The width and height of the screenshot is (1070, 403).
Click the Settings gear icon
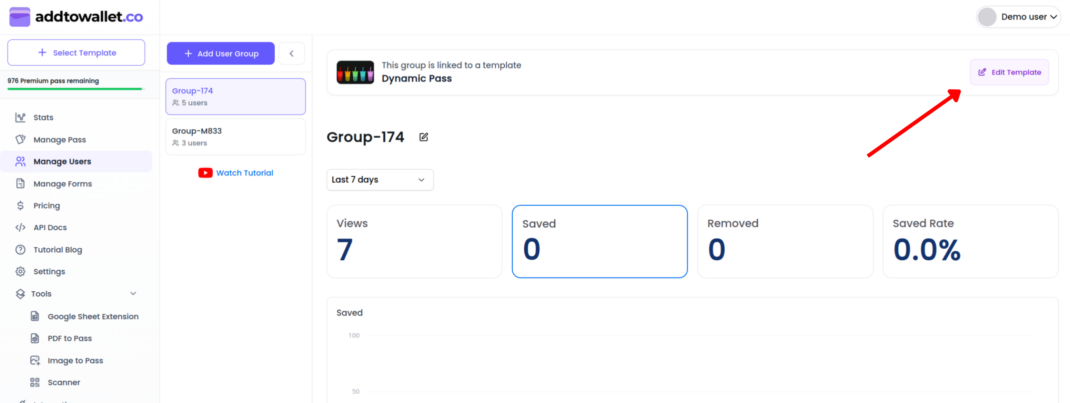pos(21,272)
